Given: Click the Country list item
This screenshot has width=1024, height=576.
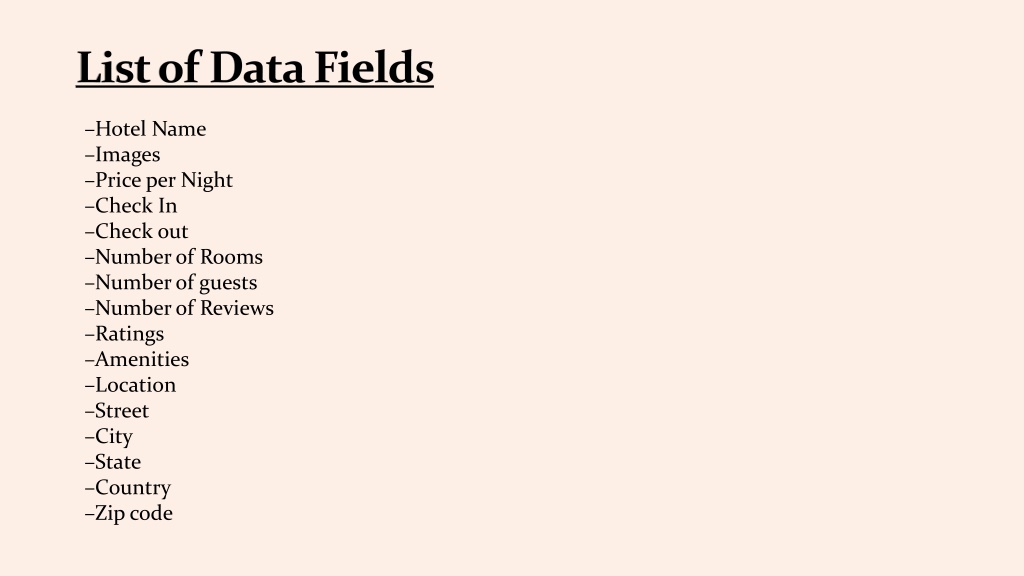Looking at the screenshot, I should click(x=128, y=488).
